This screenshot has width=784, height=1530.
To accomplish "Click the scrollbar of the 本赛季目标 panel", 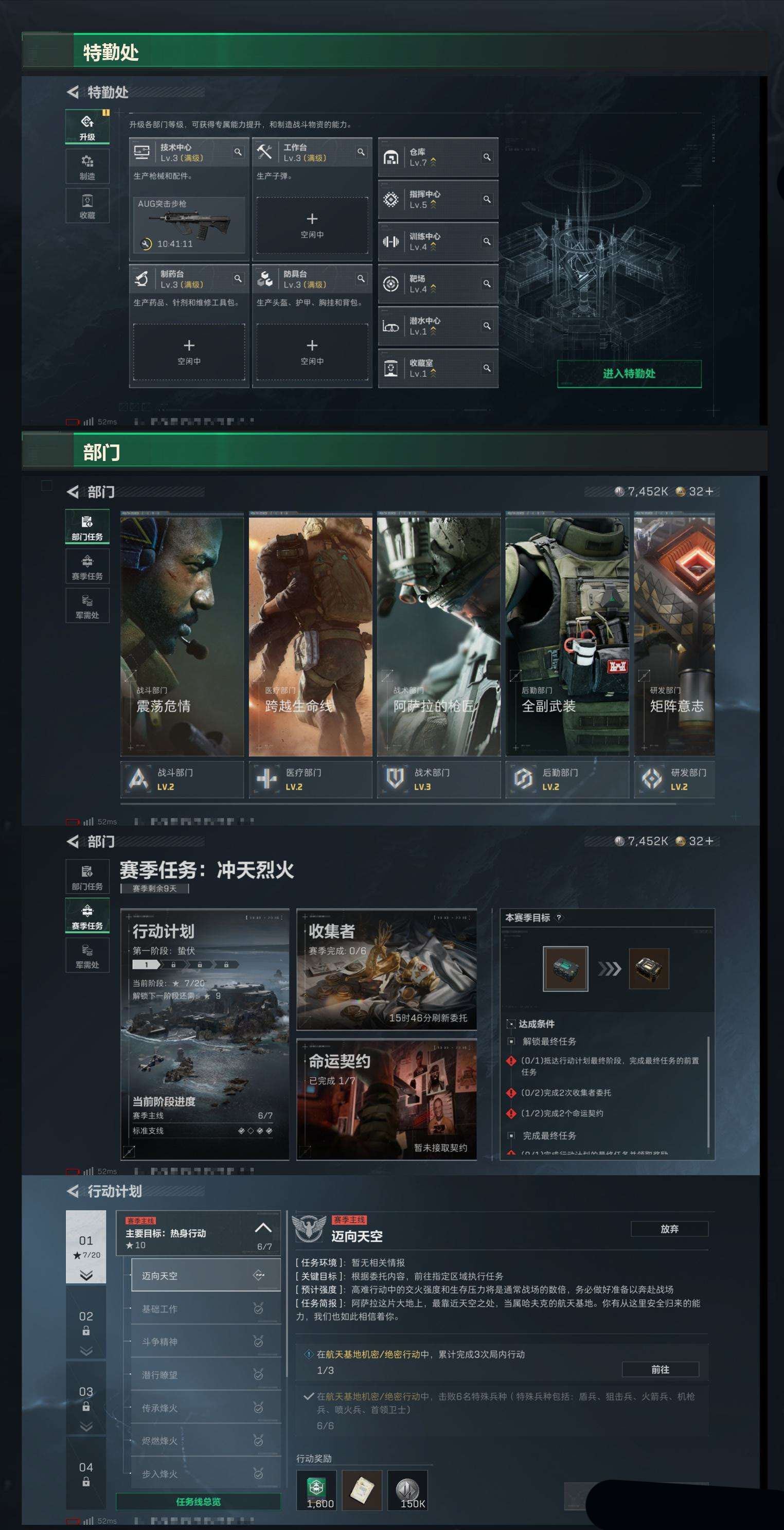I will click(x=708, y=1093).
